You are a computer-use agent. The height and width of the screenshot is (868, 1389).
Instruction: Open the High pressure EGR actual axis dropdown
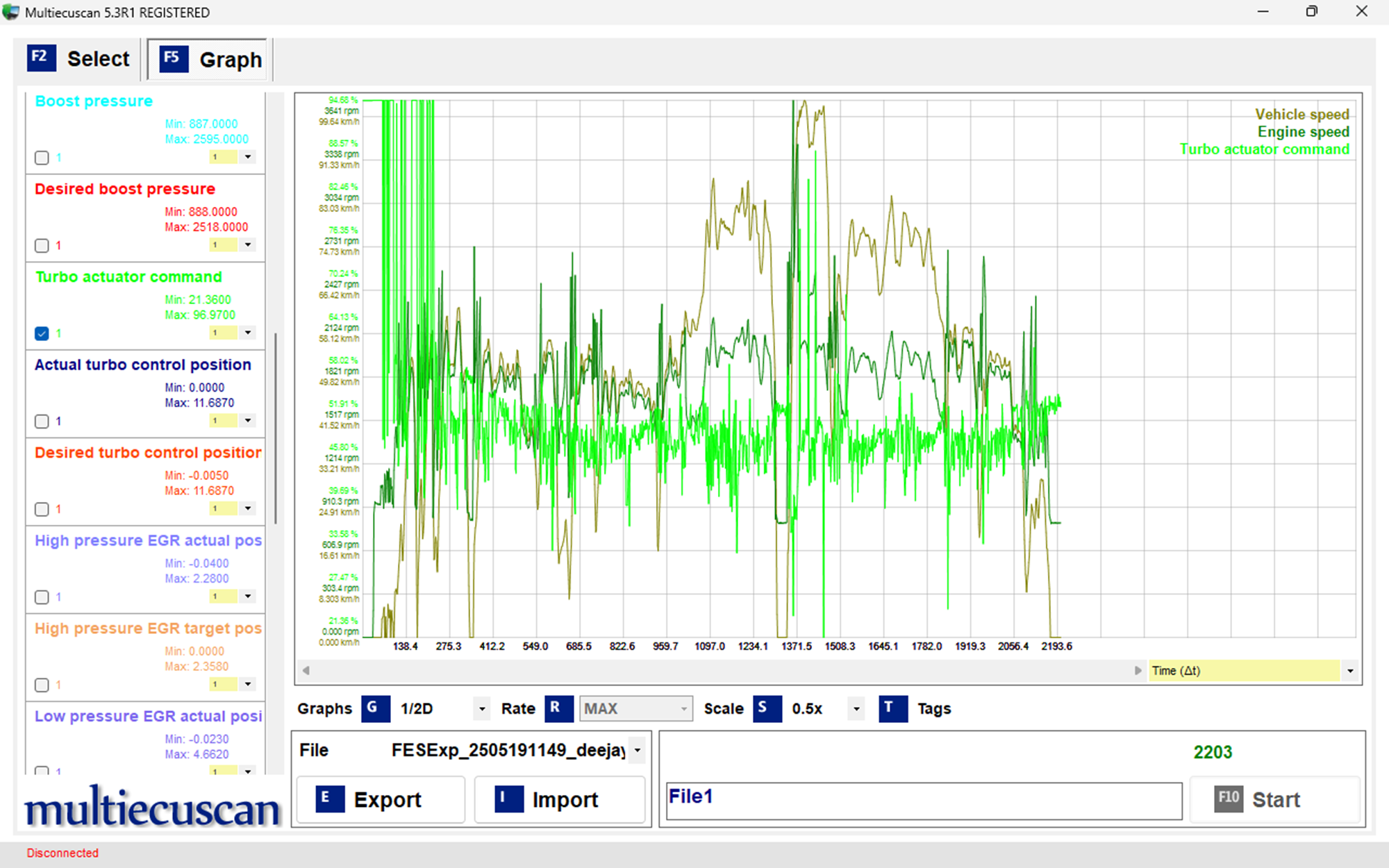248,596
